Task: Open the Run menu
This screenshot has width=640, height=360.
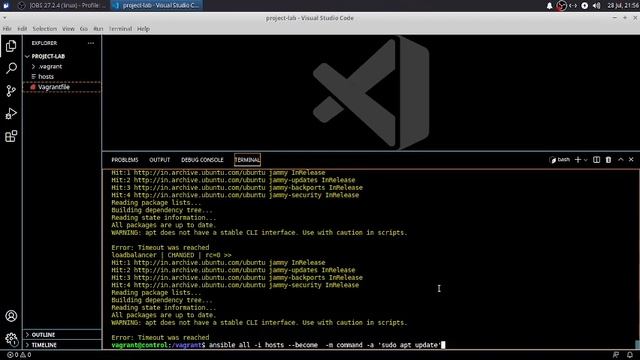Action: (98, 29)
